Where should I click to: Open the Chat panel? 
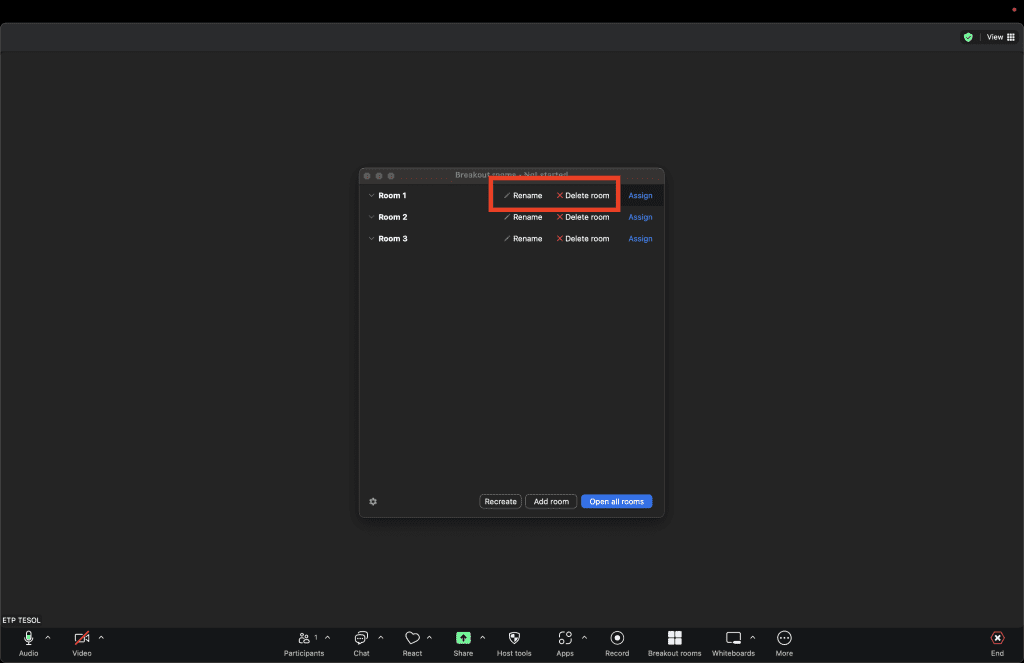(x=361, y=640)
